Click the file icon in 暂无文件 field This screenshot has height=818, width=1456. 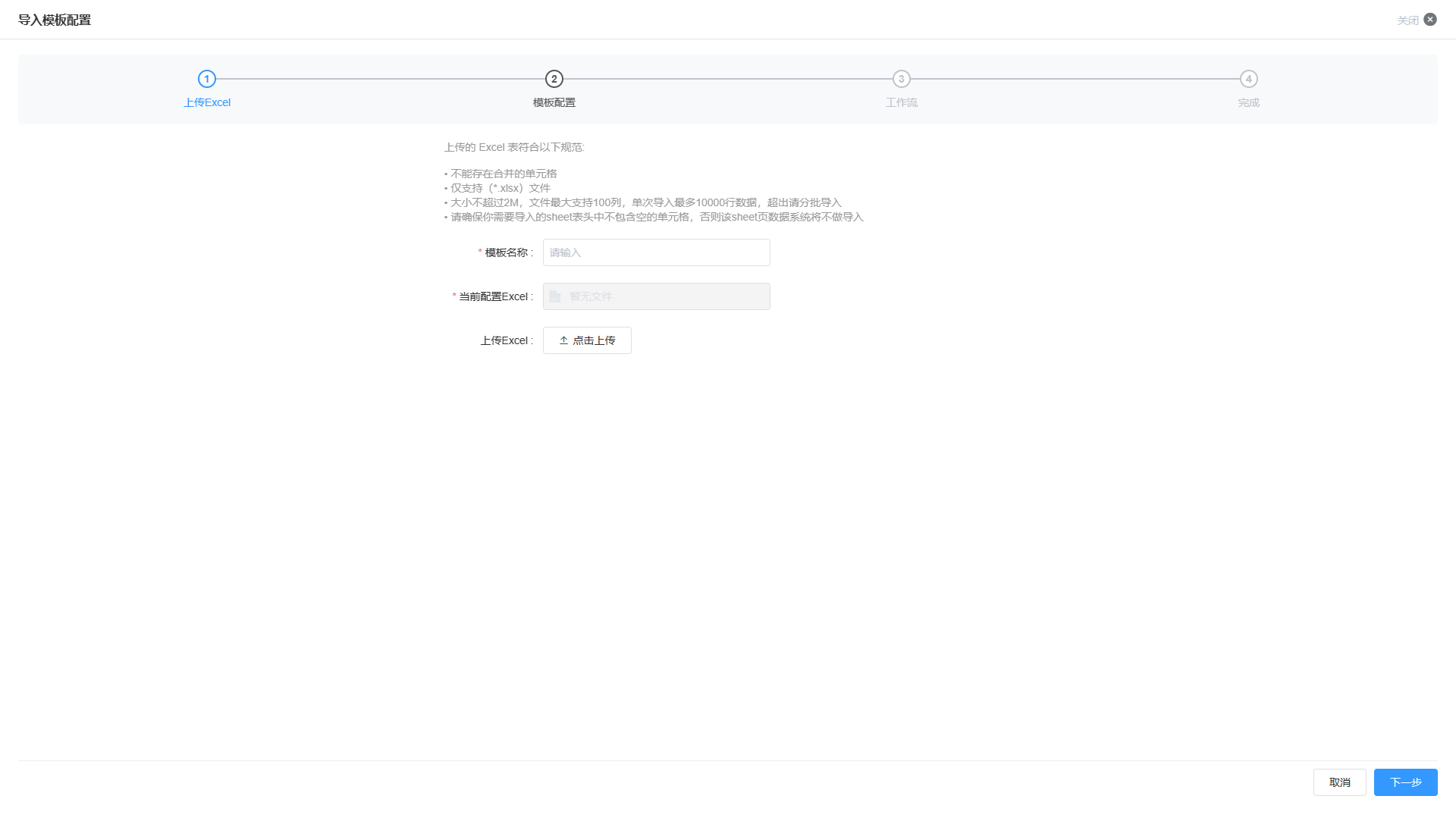click(x=555, y=296)
